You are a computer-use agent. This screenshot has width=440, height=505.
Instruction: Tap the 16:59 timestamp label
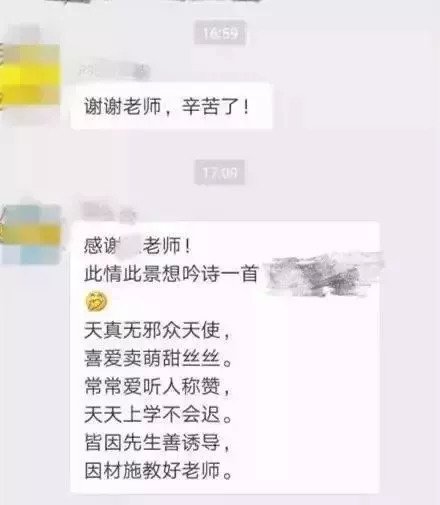pyautogui.click(x=220, y=33)
